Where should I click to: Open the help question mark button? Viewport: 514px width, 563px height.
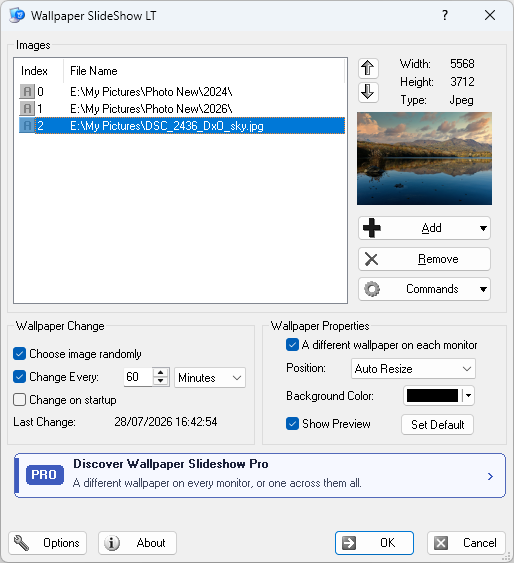pyautogui.click(x=445, y=15)
